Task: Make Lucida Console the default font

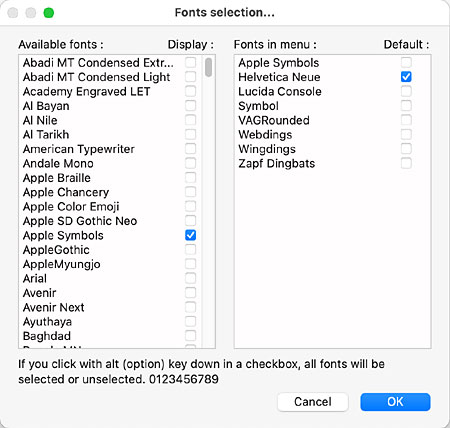Action: point(406,91)
